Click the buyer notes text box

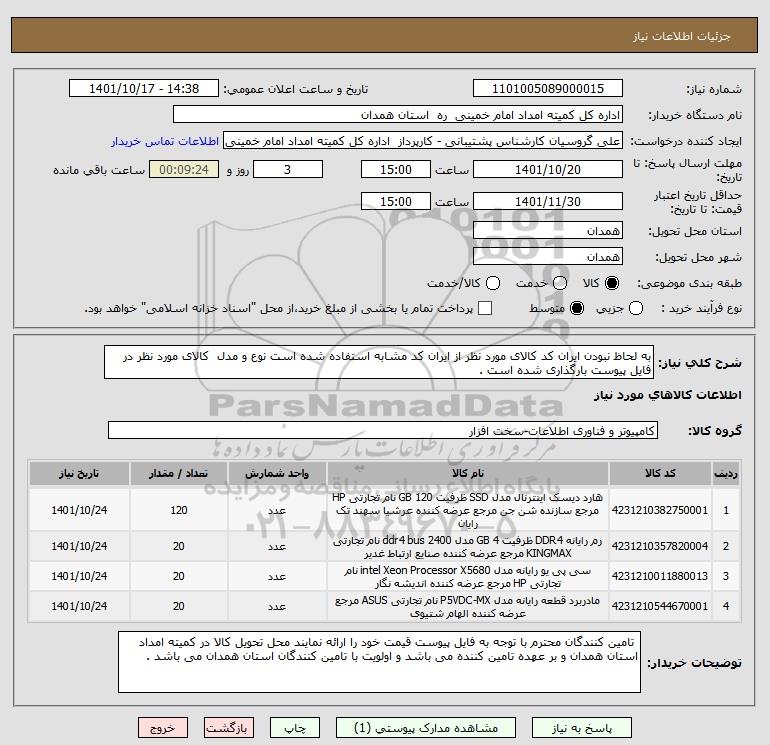(x=379, y=662)
